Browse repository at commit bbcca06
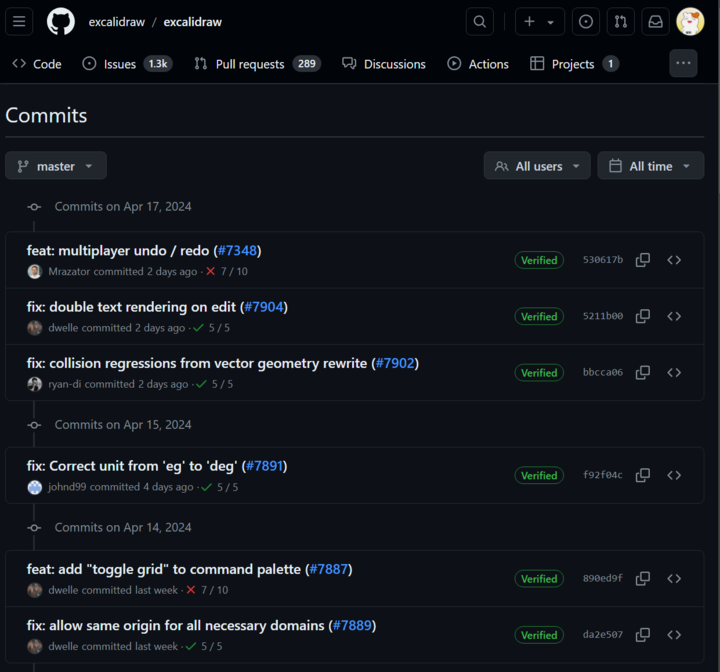This screenshot has width=720, height=672. [674, 373]
